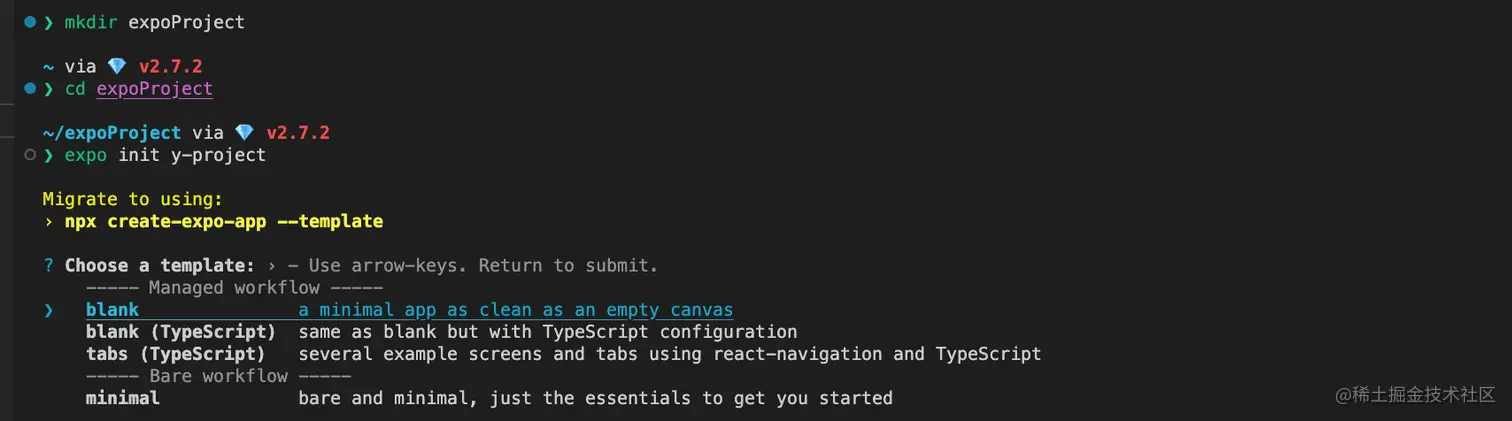The image size is (1512, 421).
Task: Click the Bare workflow section header
Action: coord(218,376)
